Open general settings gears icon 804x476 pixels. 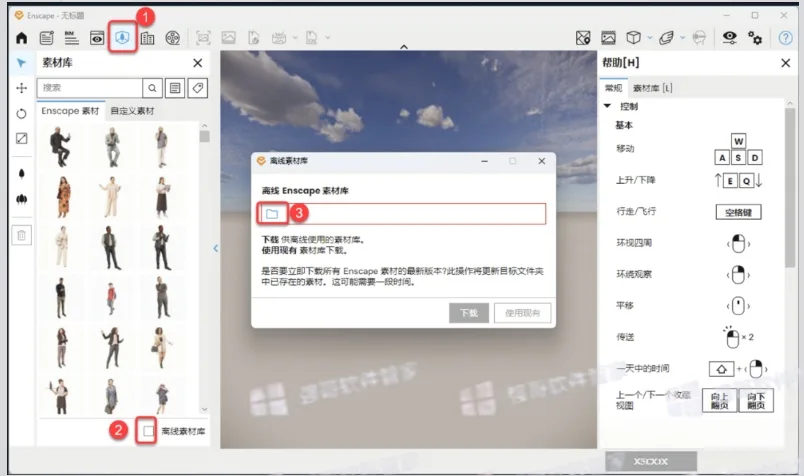[x=755, y=37]
